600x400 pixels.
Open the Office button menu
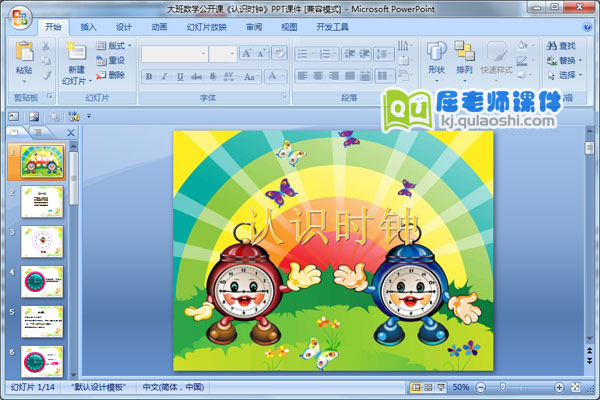20,18
